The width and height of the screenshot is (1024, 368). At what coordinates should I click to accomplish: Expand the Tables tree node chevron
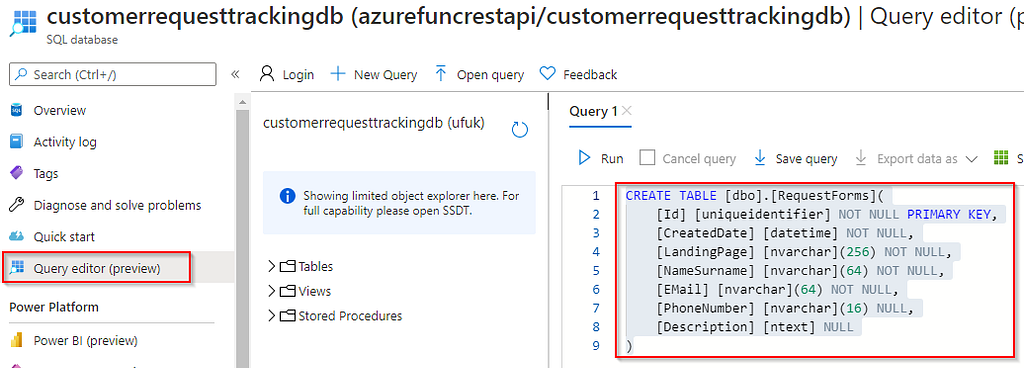272,266
